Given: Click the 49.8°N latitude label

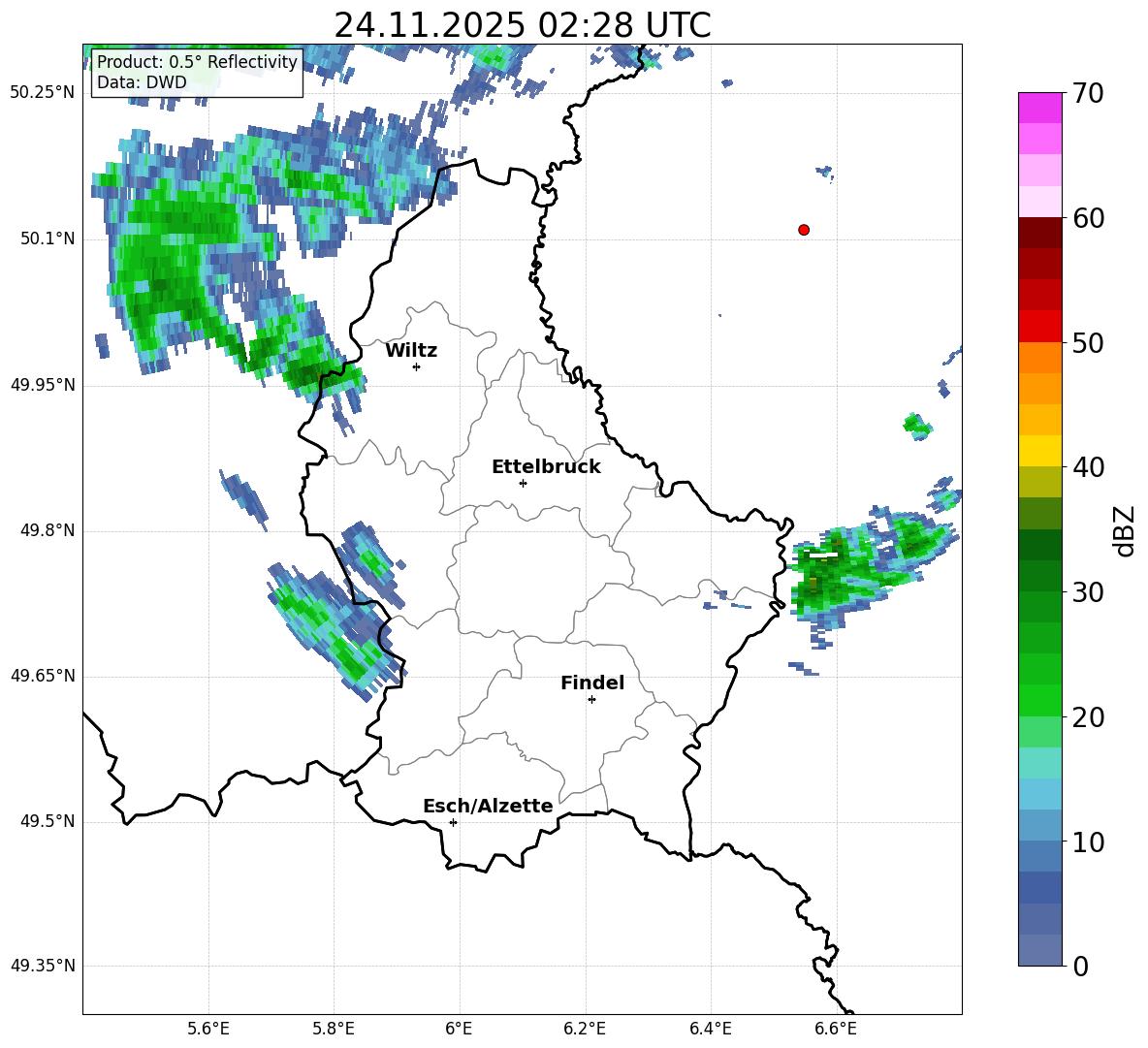Looking at the screenshot, I should coord(48,530).
